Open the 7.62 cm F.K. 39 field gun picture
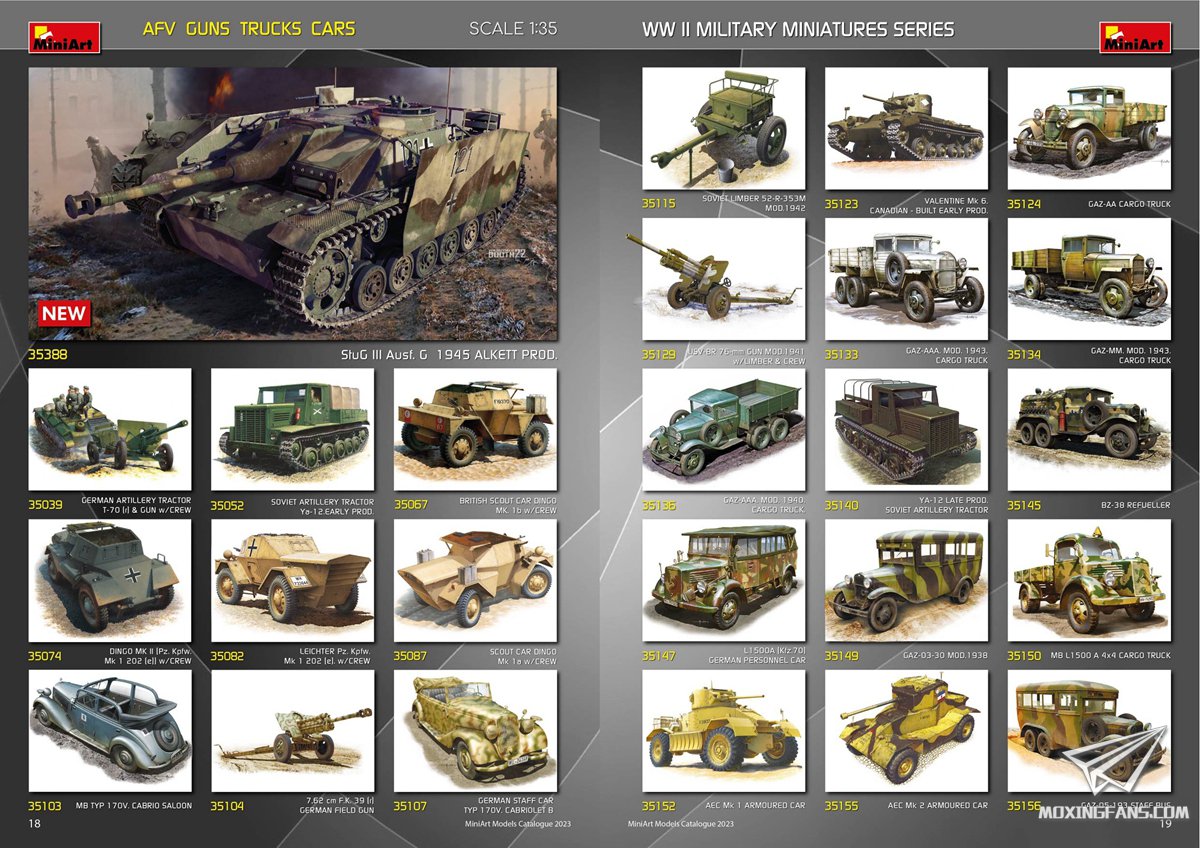This screenshot has height=848, width=1200. click(293, 732)
